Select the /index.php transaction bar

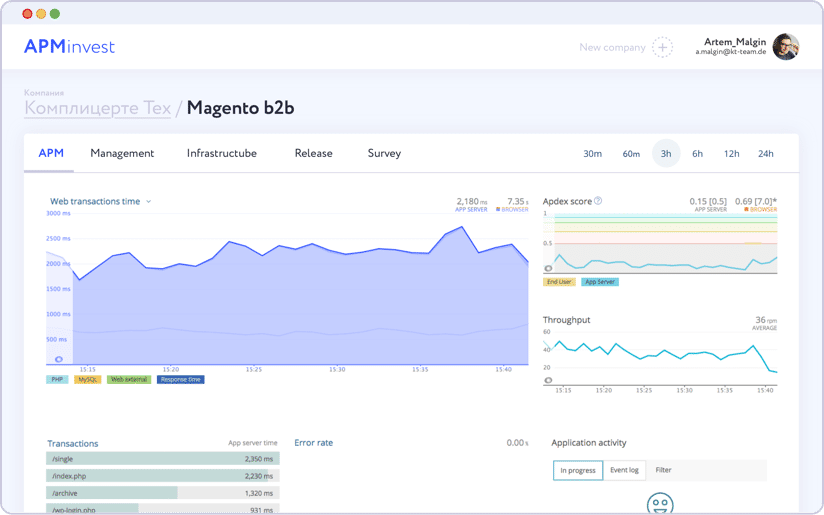pyautogui.click(x=162, y=476)
